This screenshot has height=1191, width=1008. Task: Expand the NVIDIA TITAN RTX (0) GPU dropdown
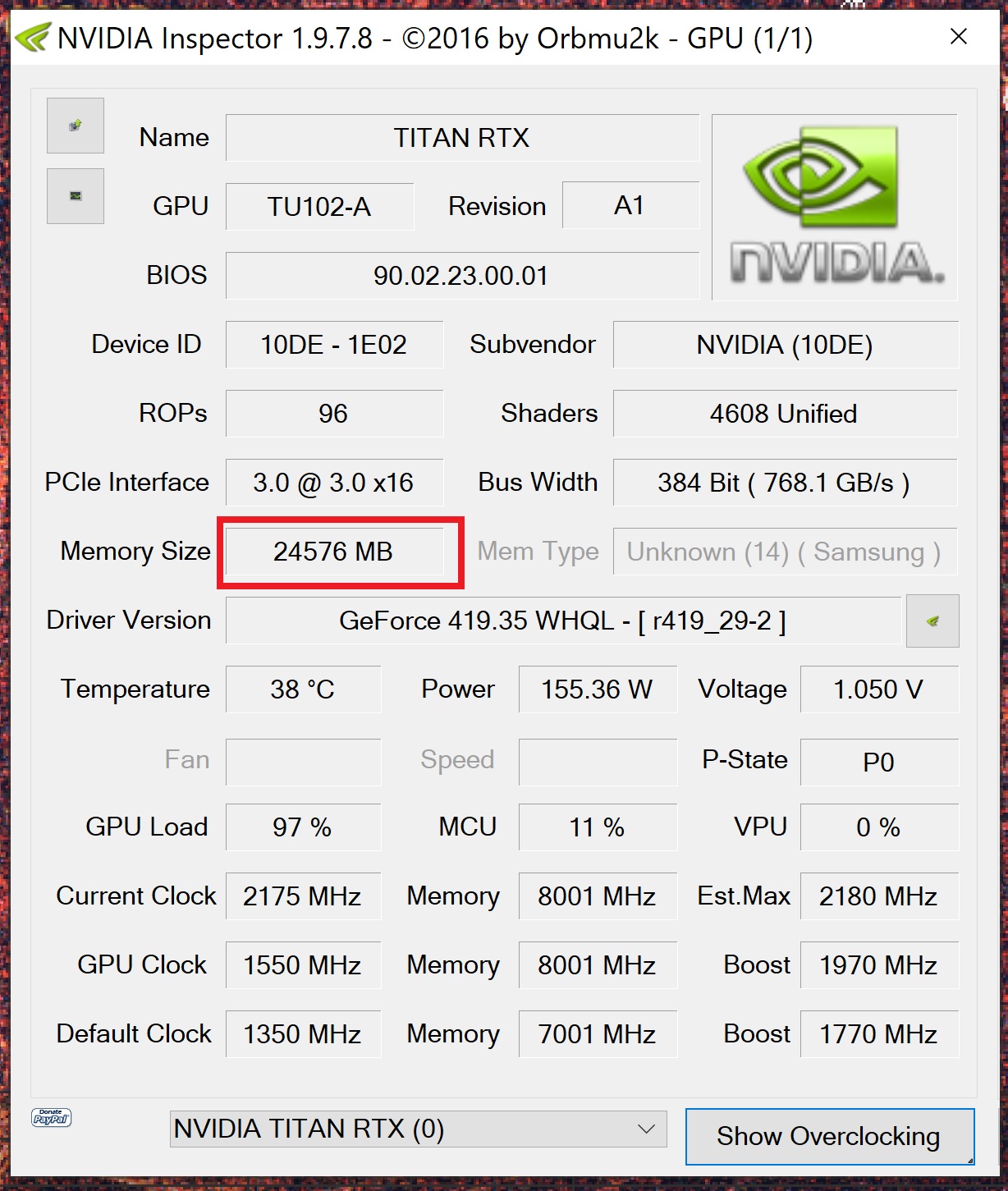[x=418, y=1129]
